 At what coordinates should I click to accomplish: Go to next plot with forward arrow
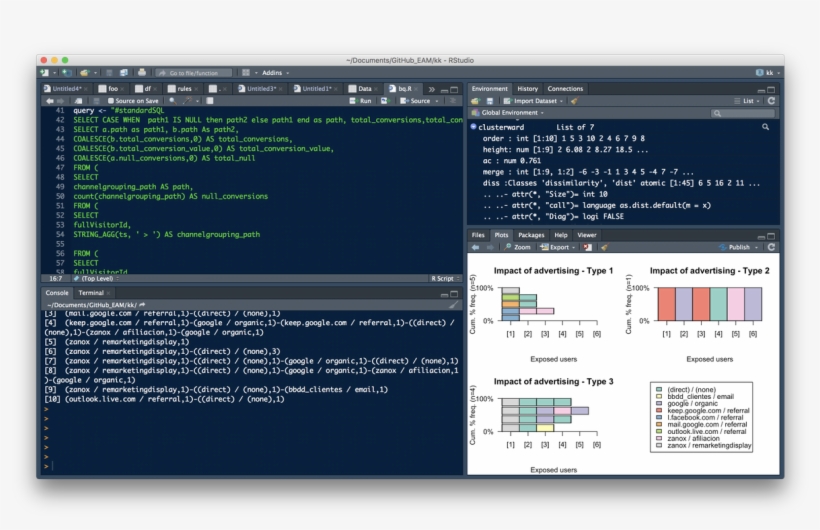pos(490,247)
